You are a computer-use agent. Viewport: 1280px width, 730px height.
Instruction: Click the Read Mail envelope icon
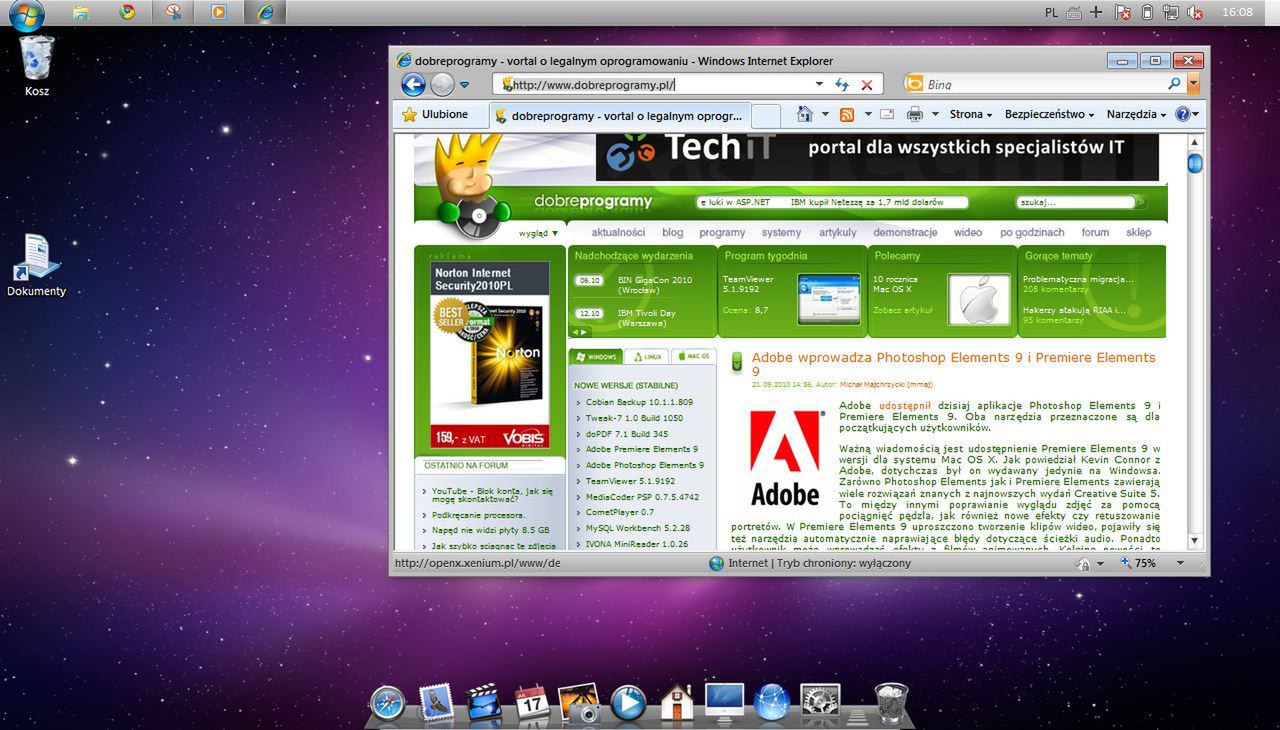(886, 115)
